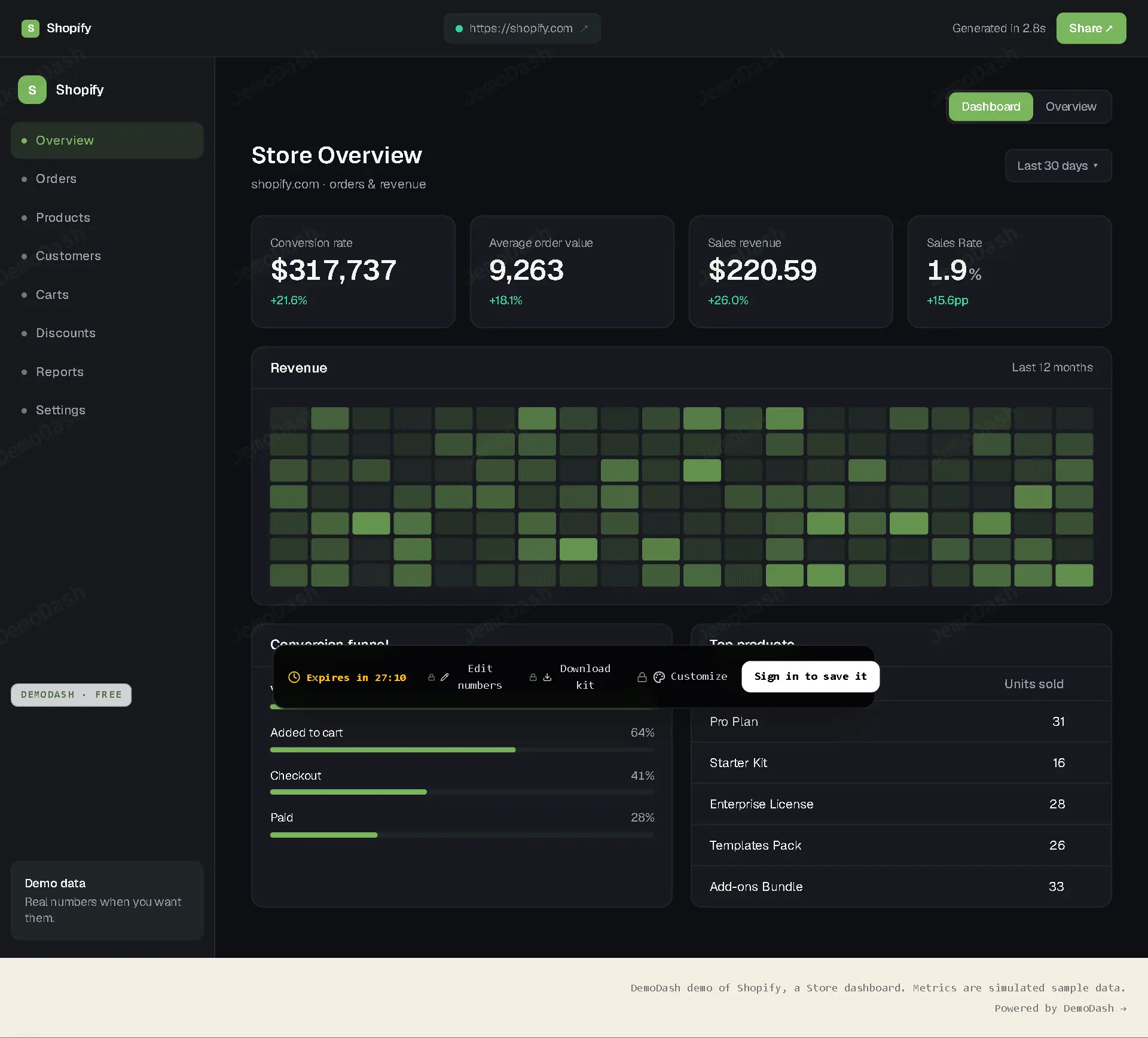1148x1038 pixels.
Task: Click the Generated in 2.8s text
Action: pyautogui.click(x=999, y=28)
